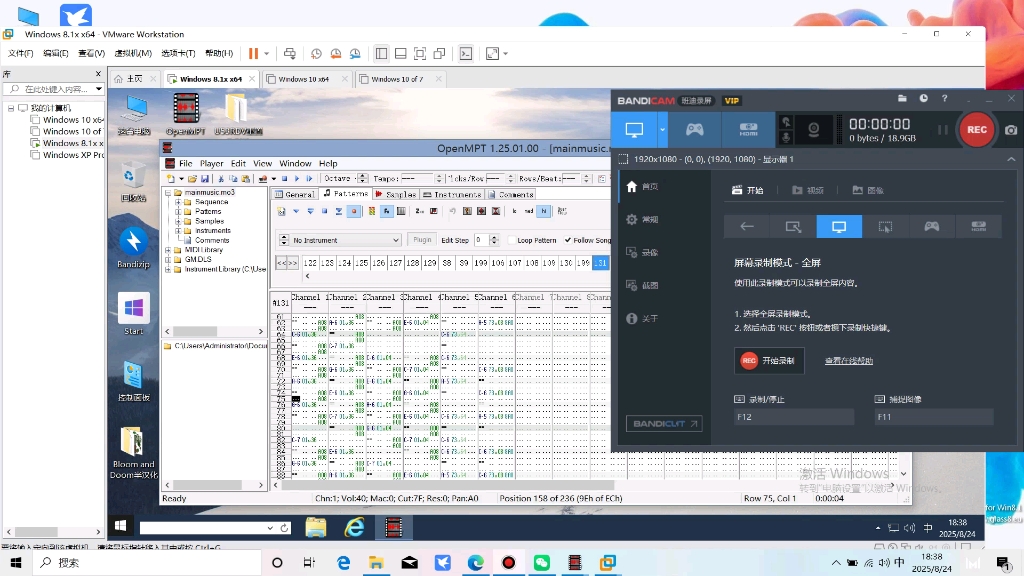Click the Edit Step value field
This screenshot has height=576, width=1024.
pyautogui.click(x=481, y=240)
